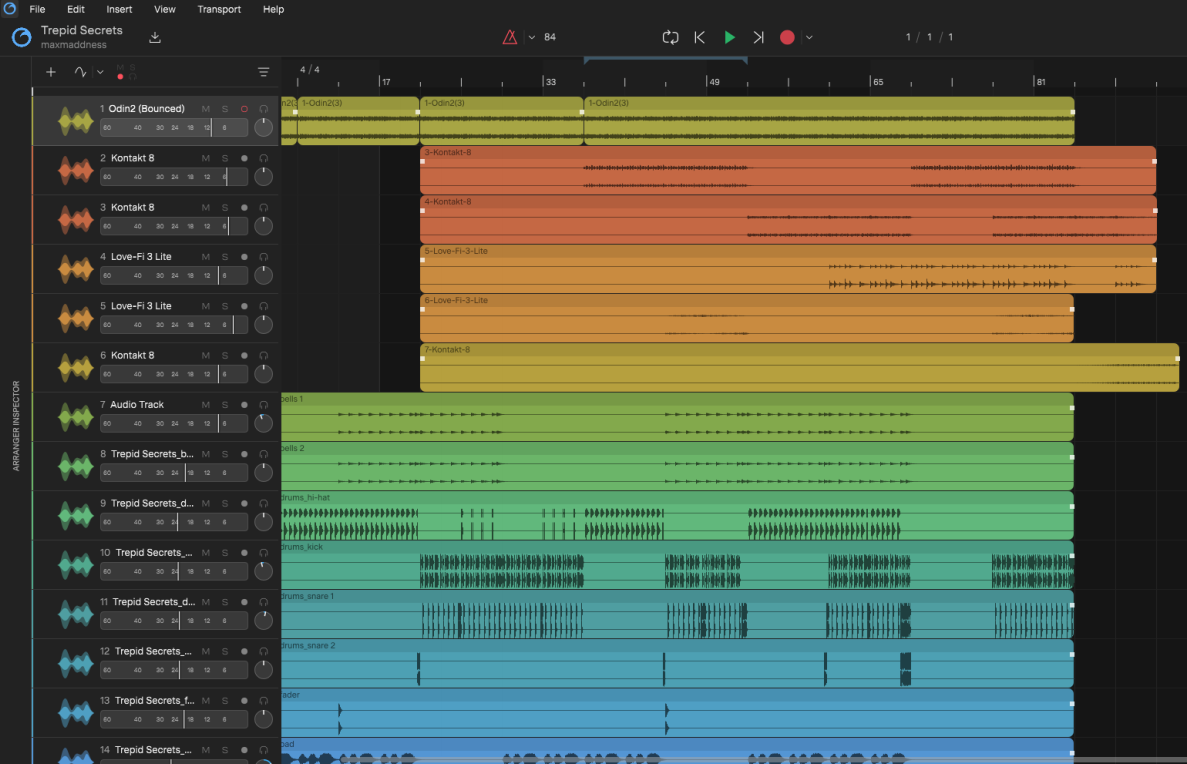1187x764 pixels.
Task: Open the Insert menu
Action: pyautogui.click(x=119, y=9)
